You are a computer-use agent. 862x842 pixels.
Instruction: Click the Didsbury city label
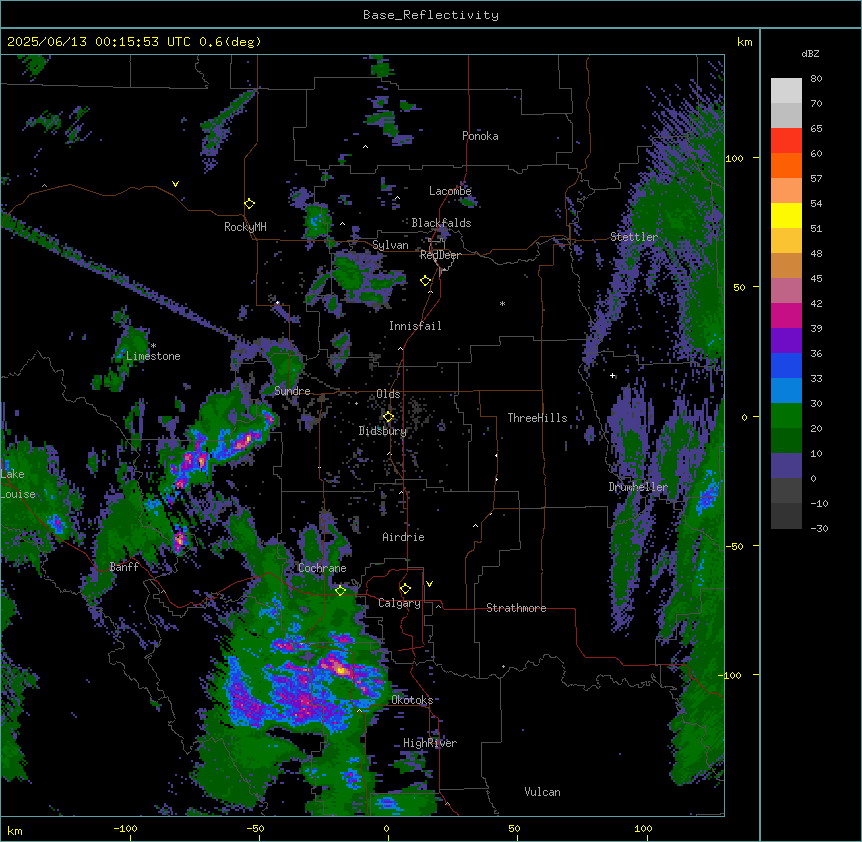tap(383, 431)
